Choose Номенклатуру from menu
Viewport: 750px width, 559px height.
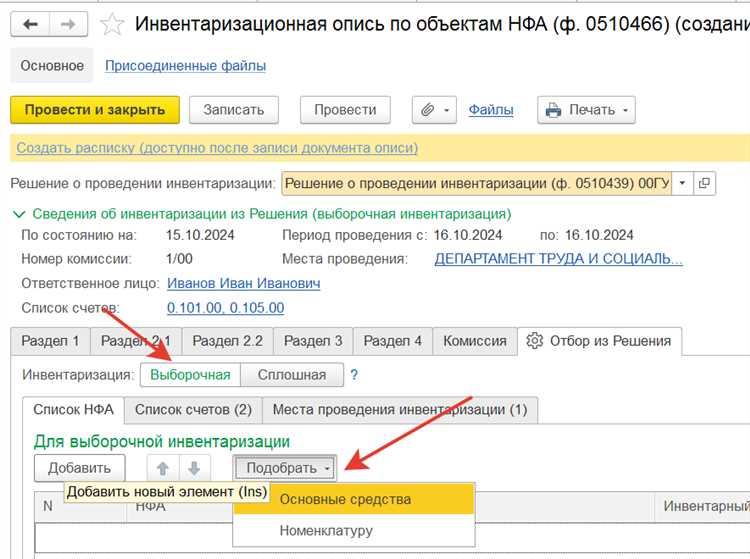coord(354,531)
